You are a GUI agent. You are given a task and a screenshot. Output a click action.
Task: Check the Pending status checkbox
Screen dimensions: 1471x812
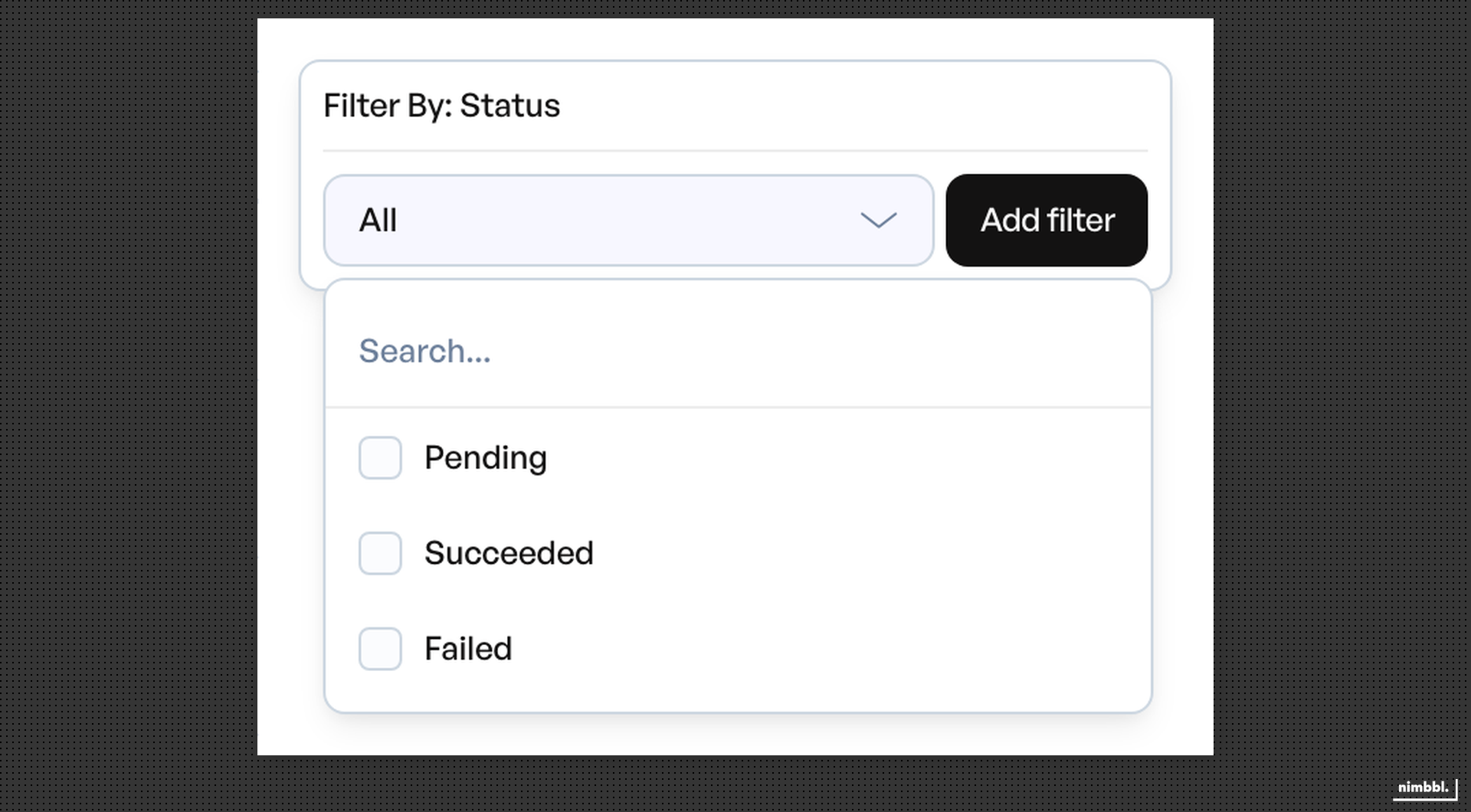pyautogui.click(x=379, y=457)
